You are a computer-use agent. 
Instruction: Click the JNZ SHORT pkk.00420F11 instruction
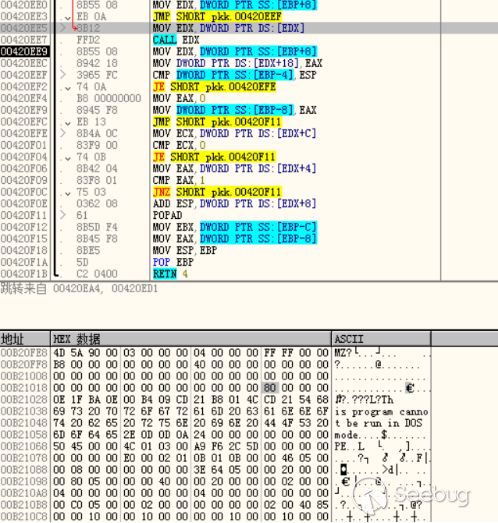[217, 192]
